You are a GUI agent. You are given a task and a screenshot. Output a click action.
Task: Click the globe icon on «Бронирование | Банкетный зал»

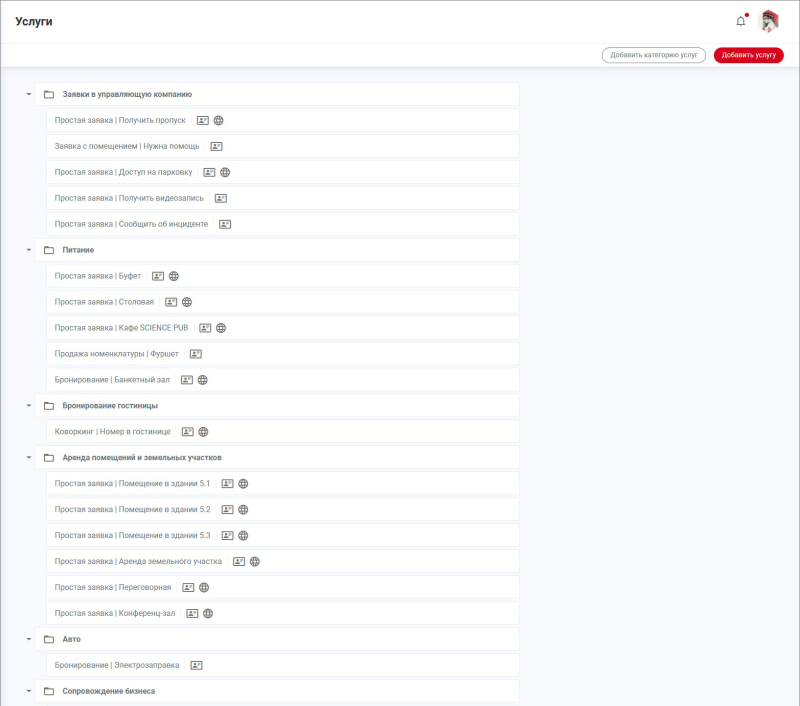click(x=204, y=379)
